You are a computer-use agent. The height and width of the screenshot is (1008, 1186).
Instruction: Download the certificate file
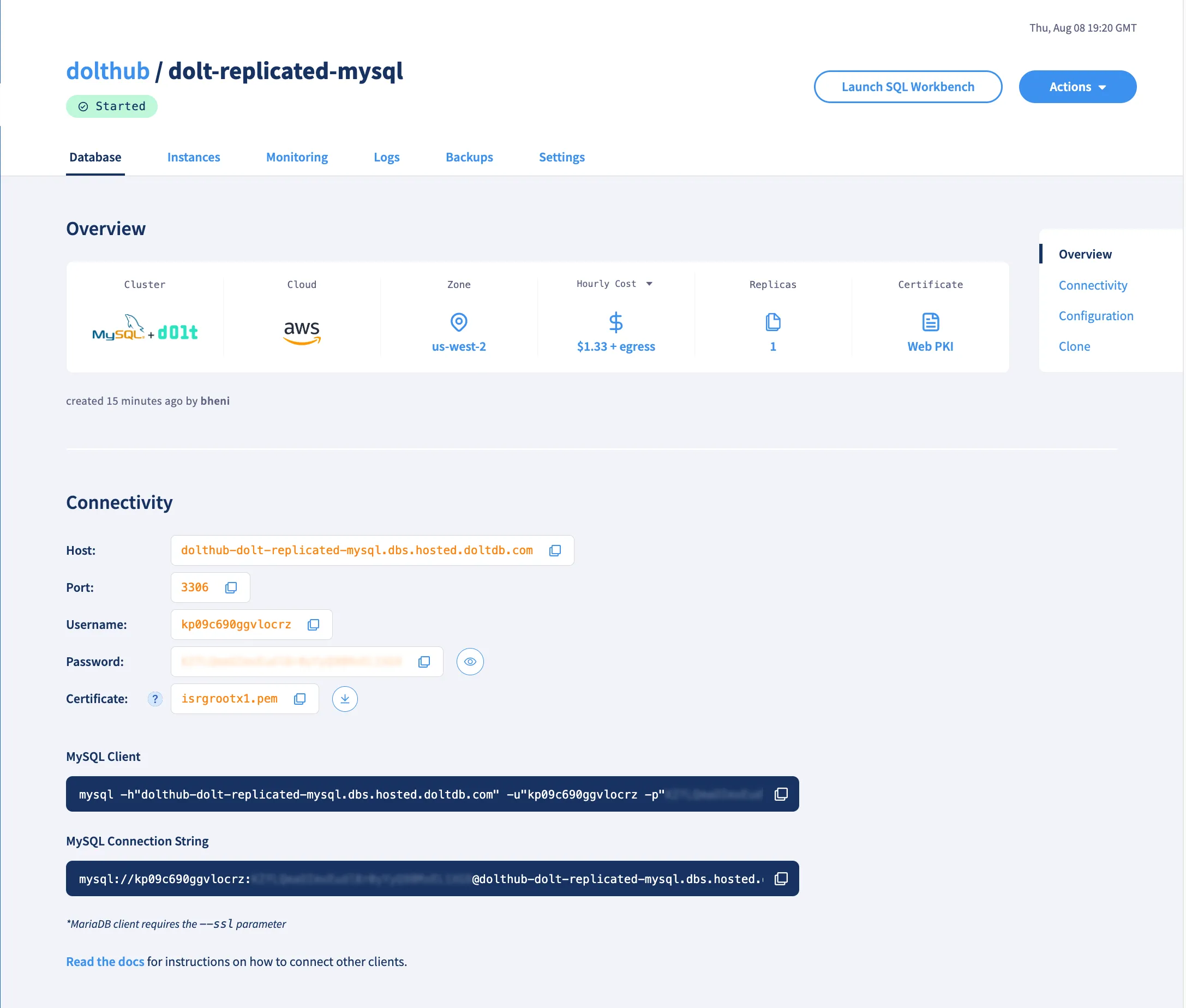click(x=345, y=699)
